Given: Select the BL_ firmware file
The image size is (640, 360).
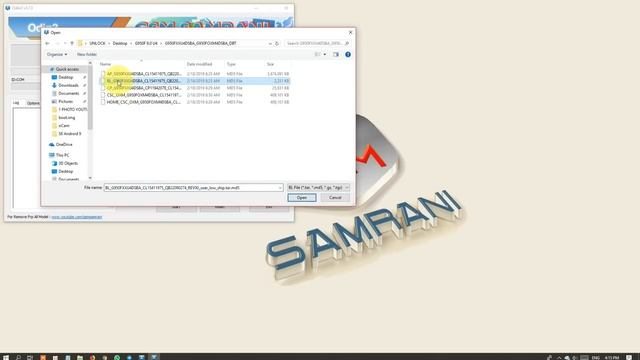Looking at the screenshot, I should click(195, 81).
